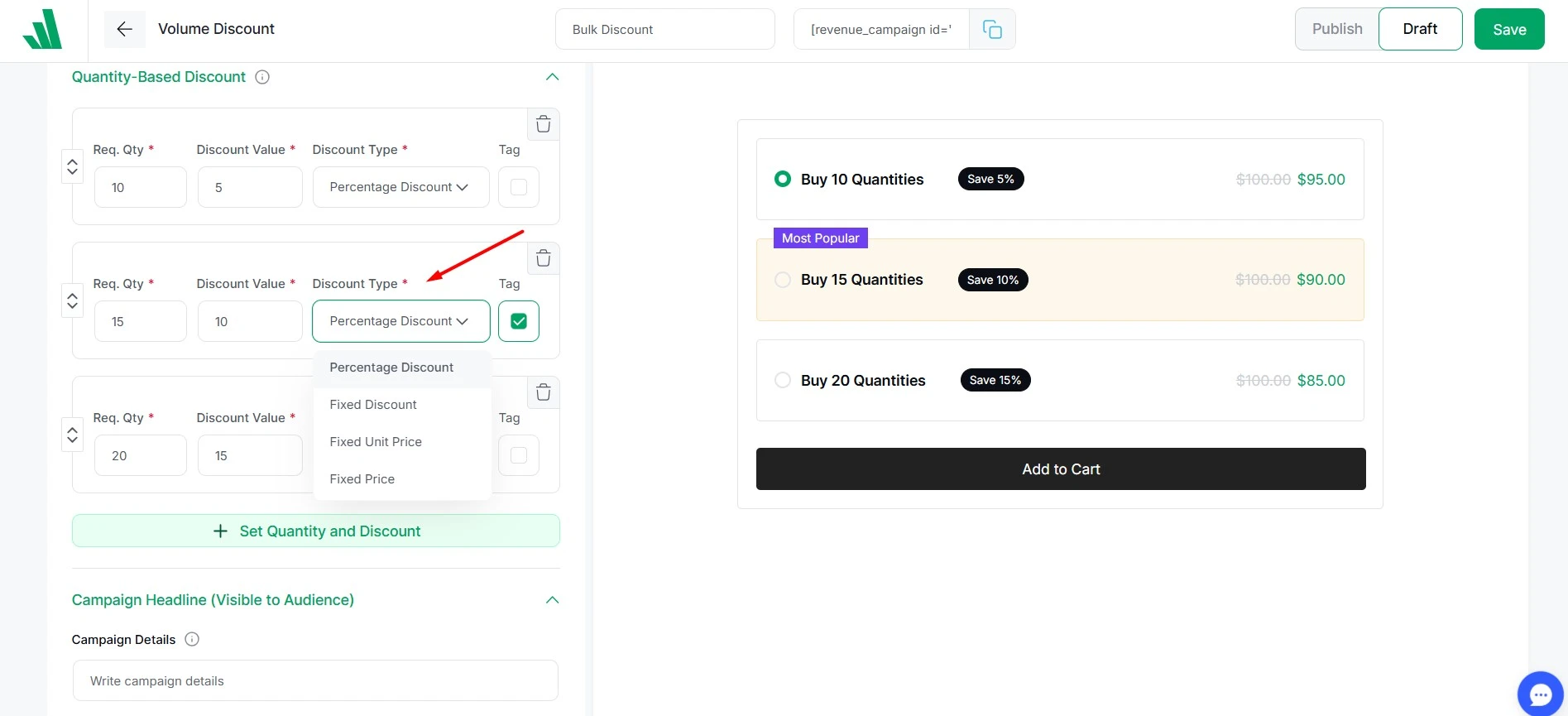
Task: Choose Fixed Unit Price option
Action: (x=402, y=442)
